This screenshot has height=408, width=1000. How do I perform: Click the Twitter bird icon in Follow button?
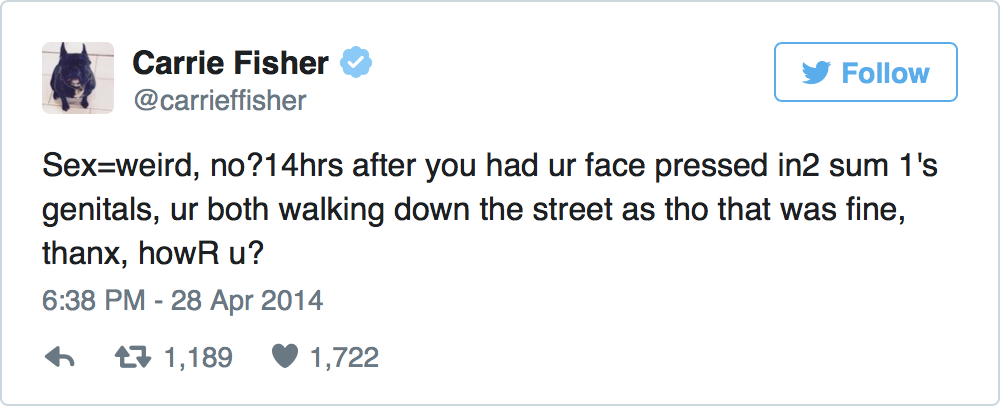click(x=814, y=73)
